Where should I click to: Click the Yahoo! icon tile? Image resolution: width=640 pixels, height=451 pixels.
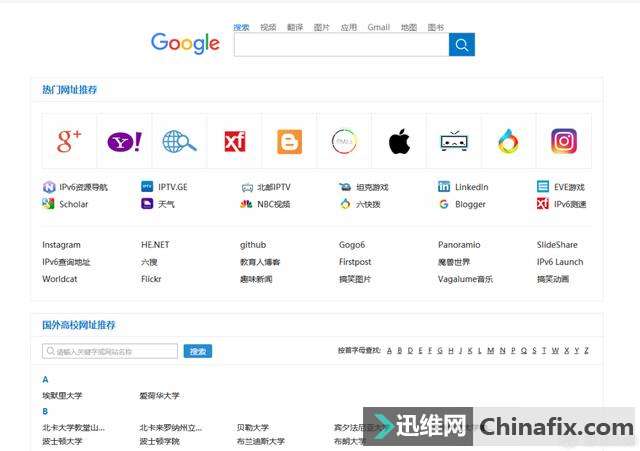(124, 141)
